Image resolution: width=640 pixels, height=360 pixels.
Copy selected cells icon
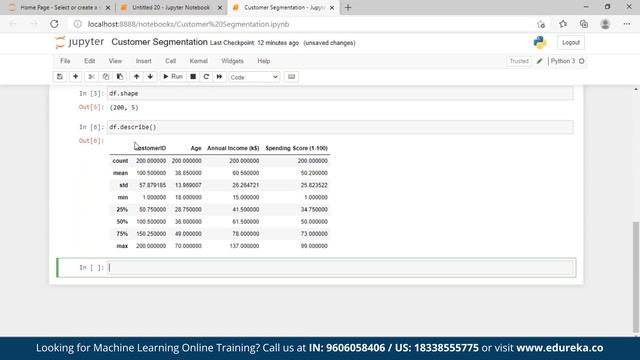[x=106, y=77]
